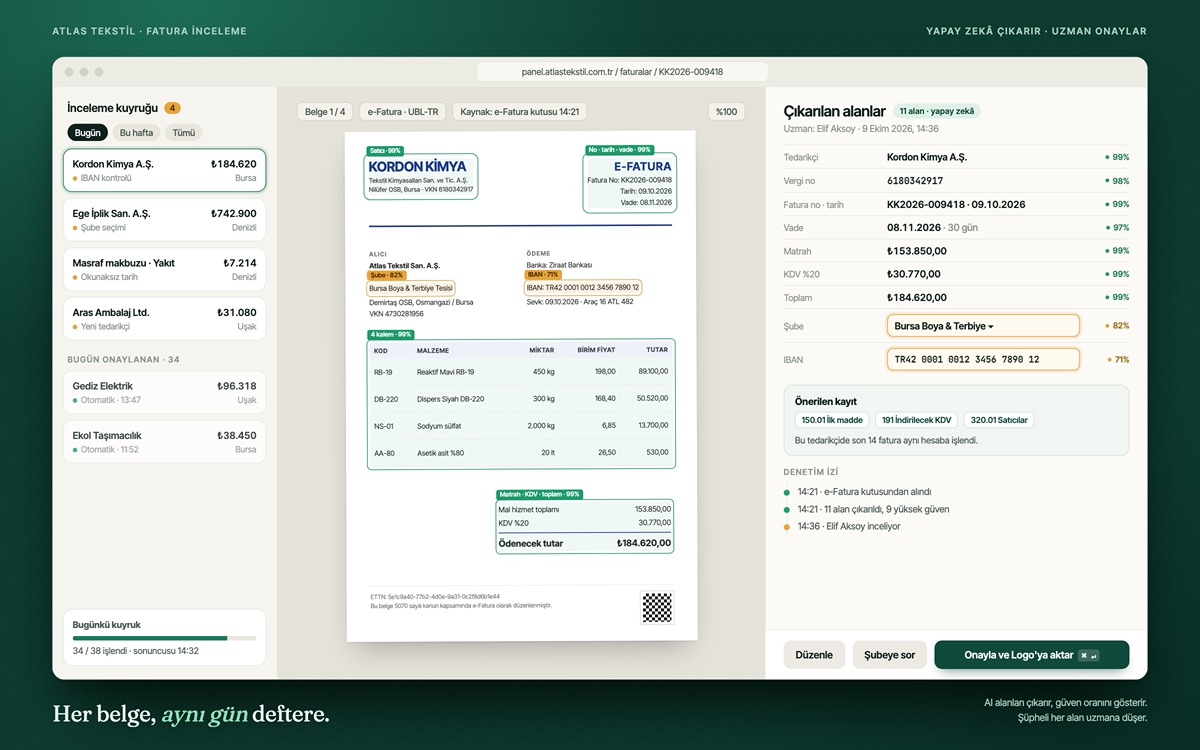The image size is (1200, 750).
Task: Open the Ege İplik San. A.Ş. card
Action: (164, 220)
